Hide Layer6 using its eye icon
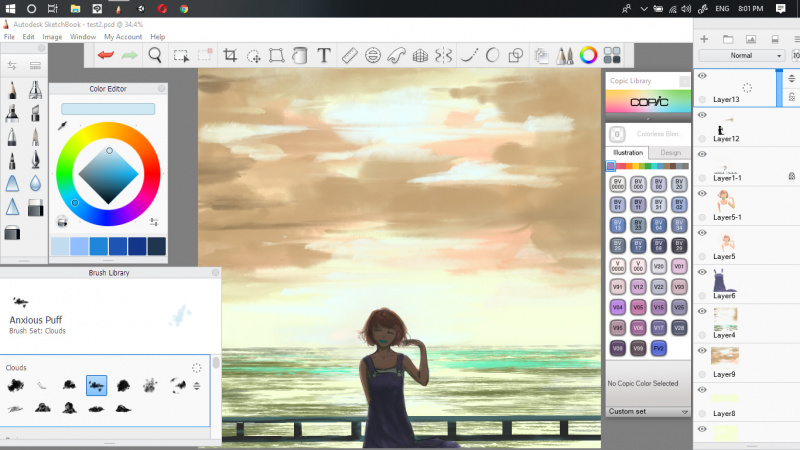Screen dimensions: 800x450 click(x=703, y=272)
